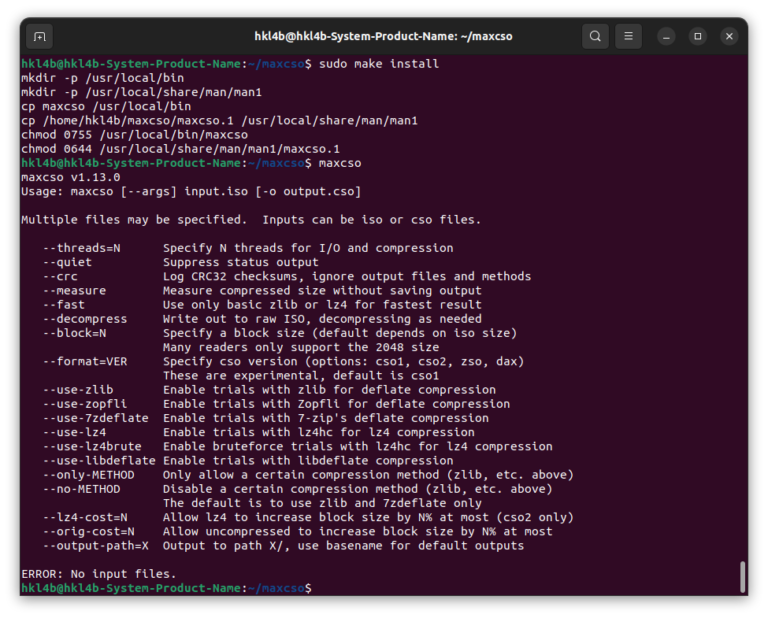Click the "chmod 0755" command line

tap(134, 135)
